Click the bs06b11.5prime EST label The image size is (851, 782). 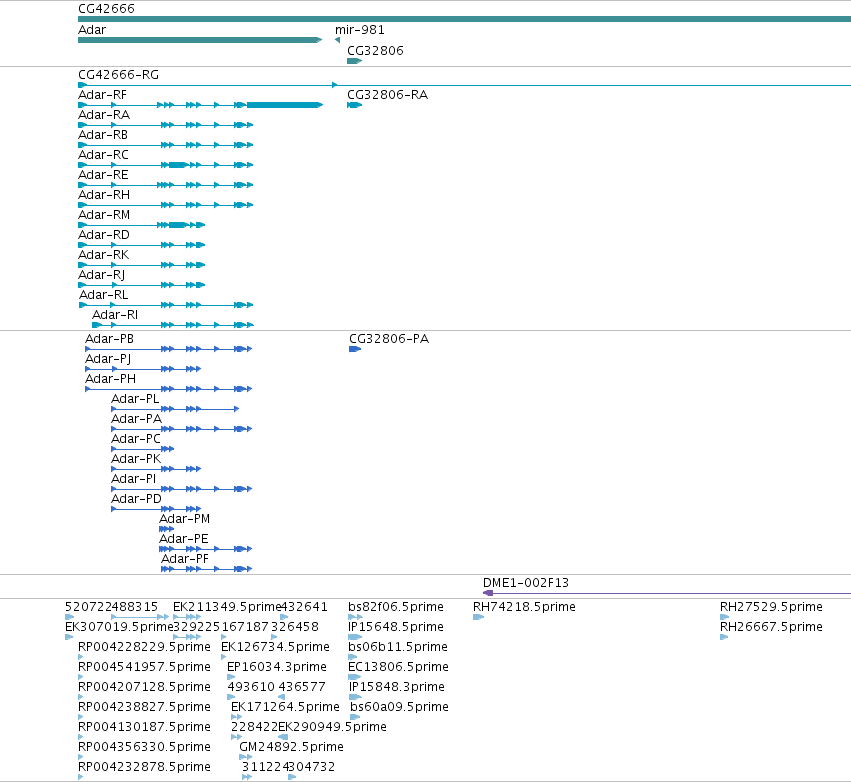[398, 647]
